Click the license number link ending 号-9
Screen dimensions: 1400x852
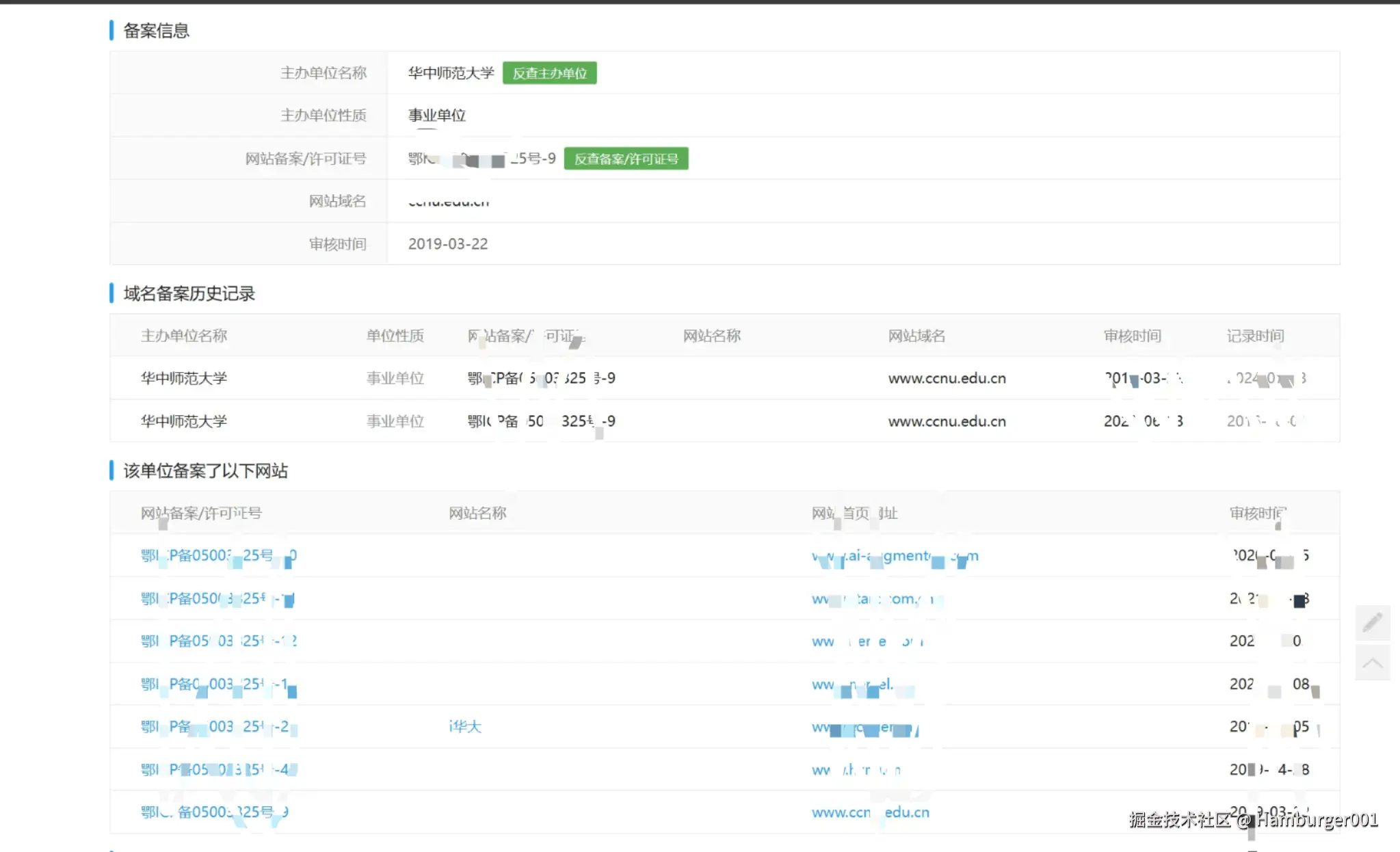[214, 812]
